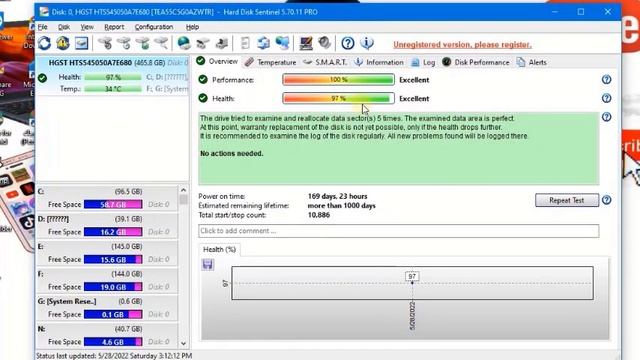The height and width of the screenshot is (360, 640).
Task: Click the Refresh circular arrows toolbar icon
Action: (x=44, y=43)
